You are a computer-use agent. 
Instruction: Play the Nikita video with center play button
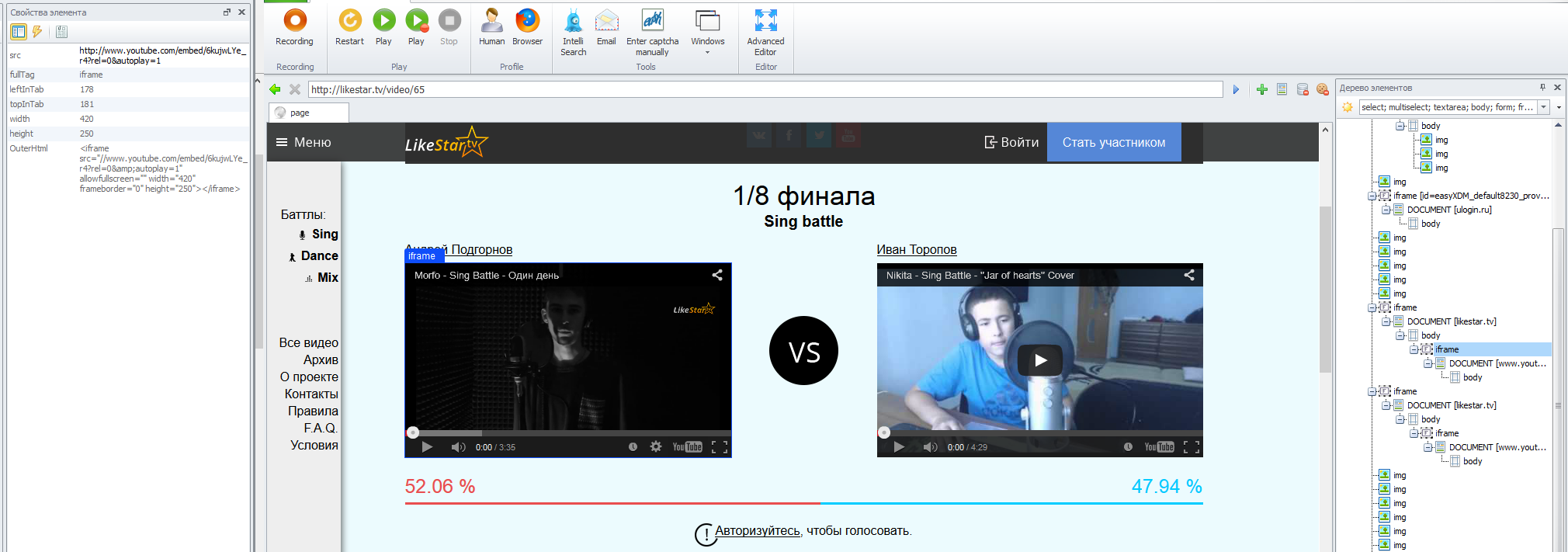[1040, 360]
